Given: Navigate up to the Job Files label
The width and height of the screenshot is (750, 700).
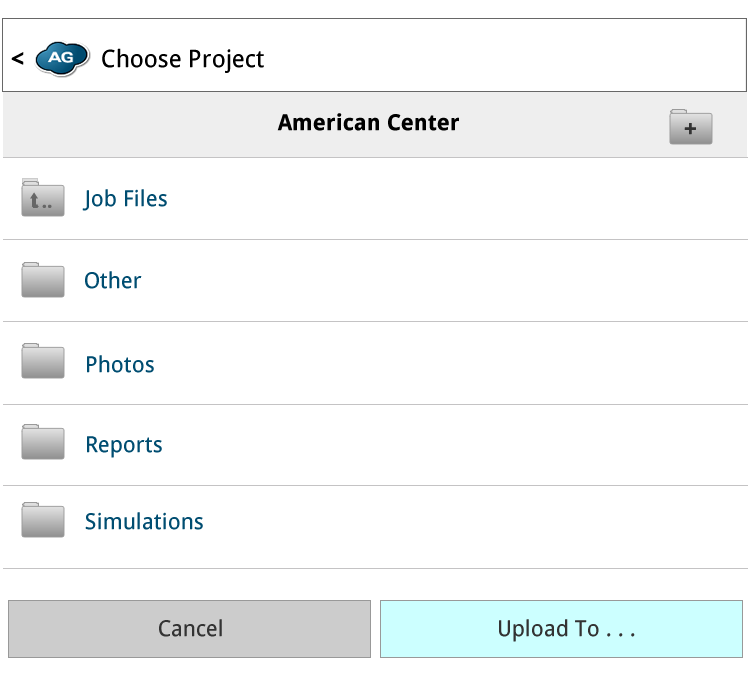Looking at the screenshot, I should tap(125, 199).
